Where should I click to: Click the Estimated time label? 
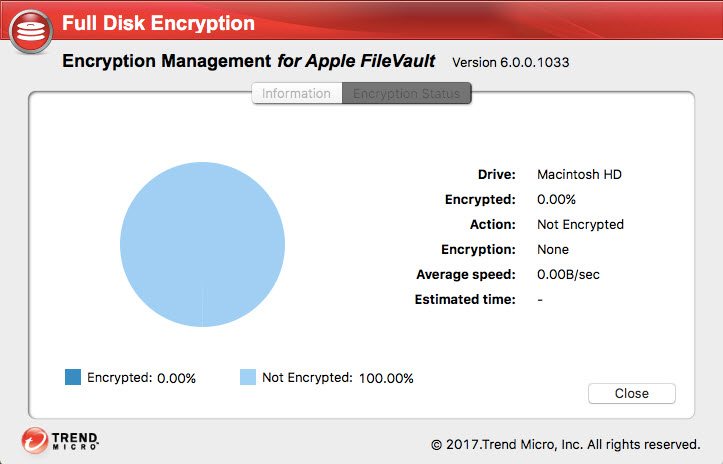[465, 299]
